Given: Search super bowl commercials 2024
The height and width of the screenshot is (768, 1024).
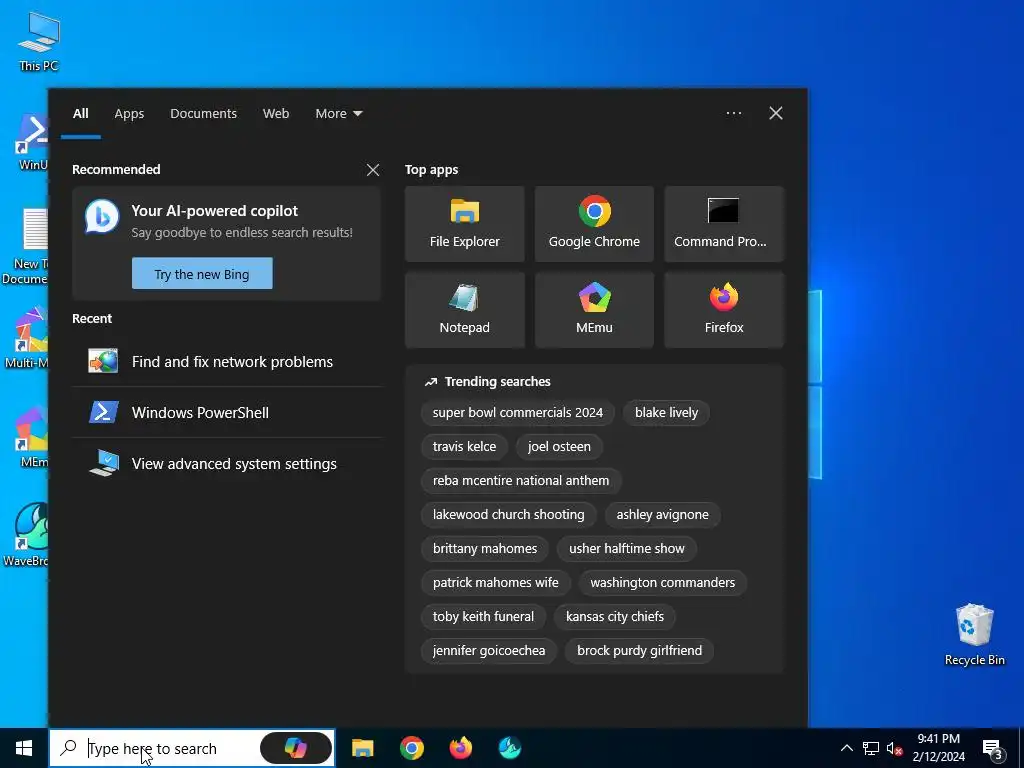Looking at the screenshot, I should [517, 412].
